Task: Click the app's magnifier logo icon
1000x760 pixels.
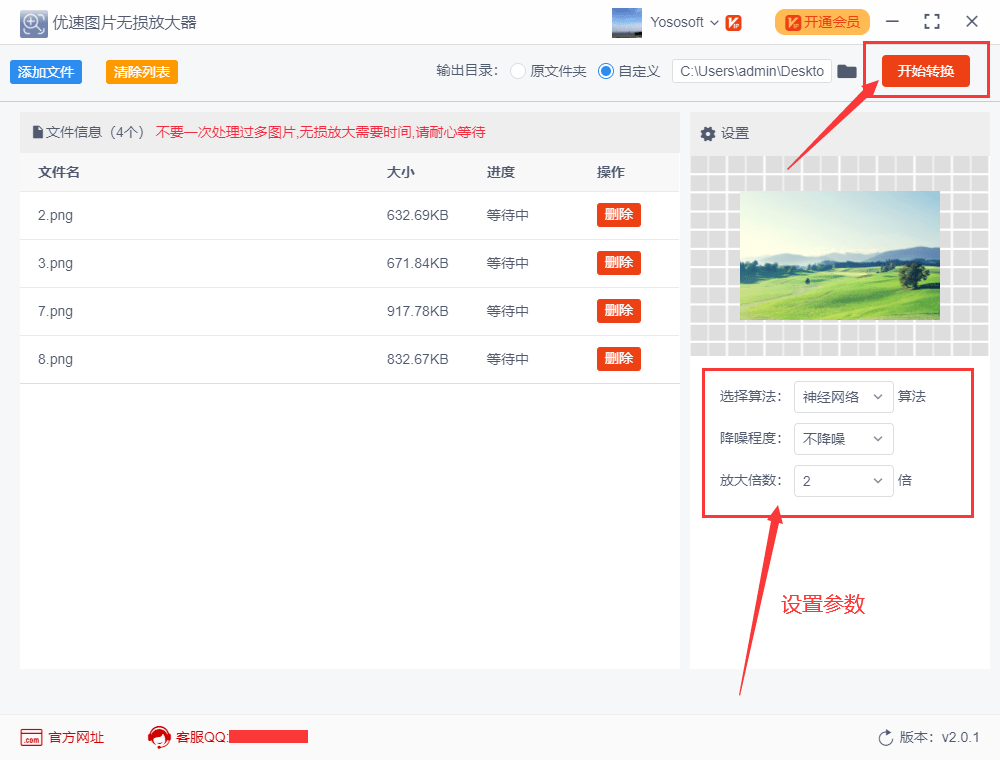Action: (x=32, y=22)
